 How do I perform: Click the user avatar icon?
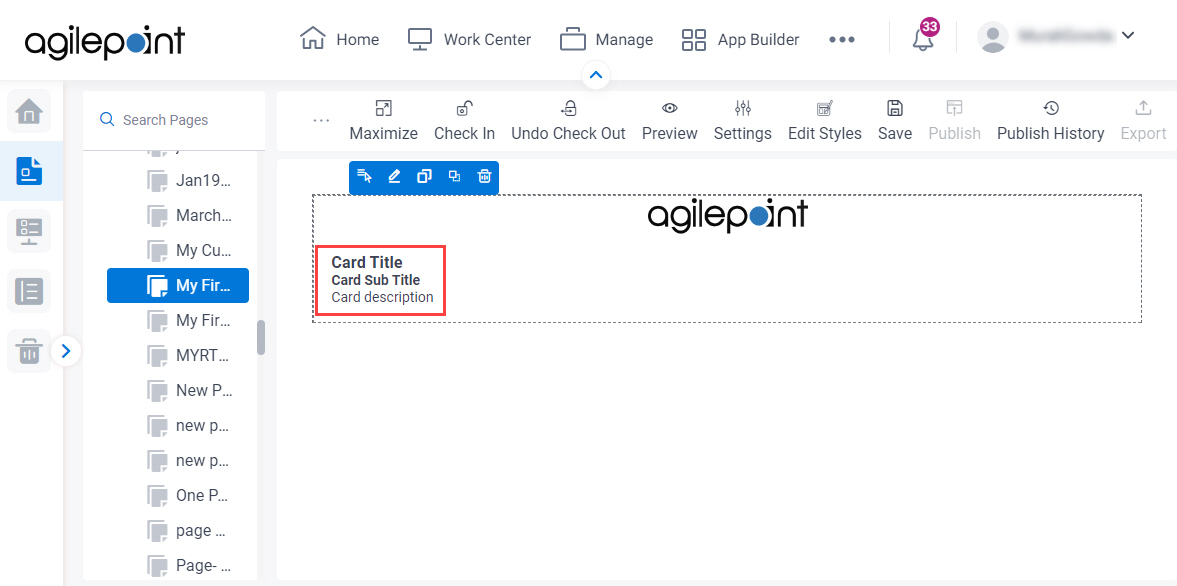[993, 38]
